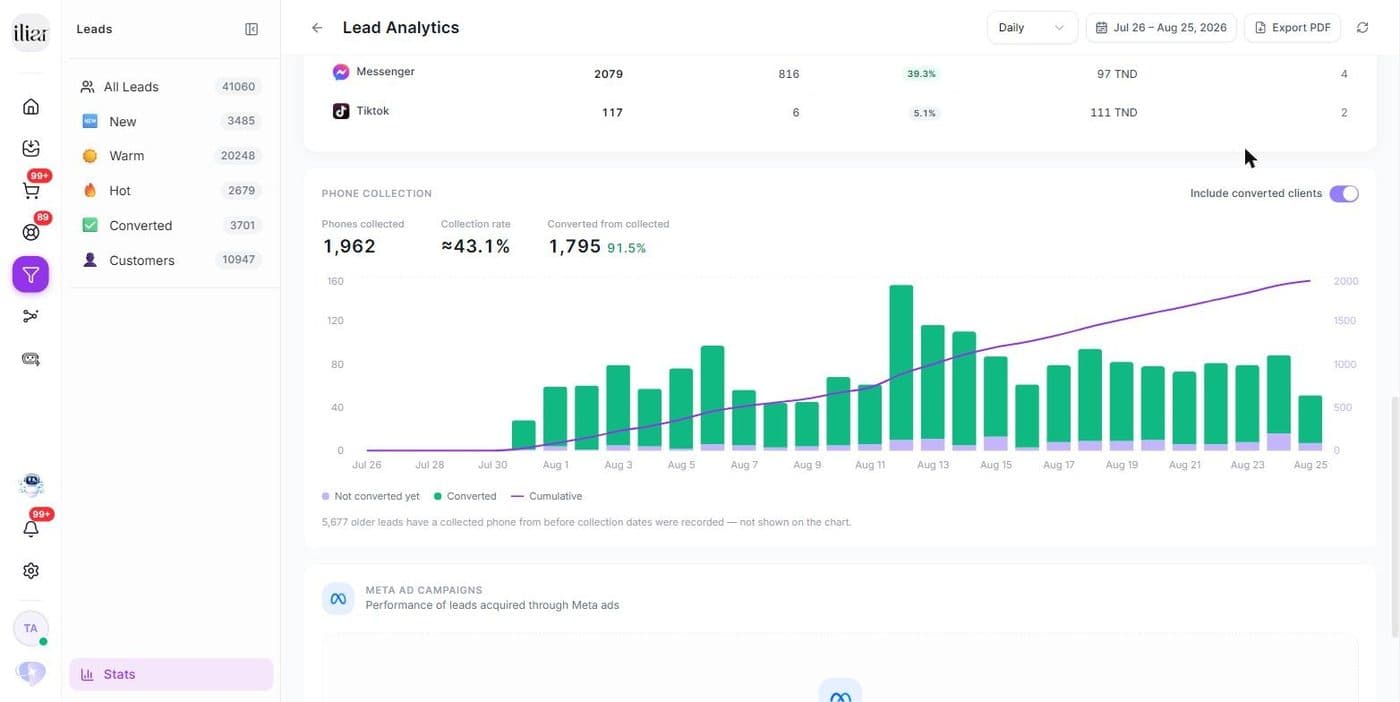Open the Jul 26 – Aug 25, 2026 date picker
Viewport: 1400px width, 702px height.
(1161, 28)
